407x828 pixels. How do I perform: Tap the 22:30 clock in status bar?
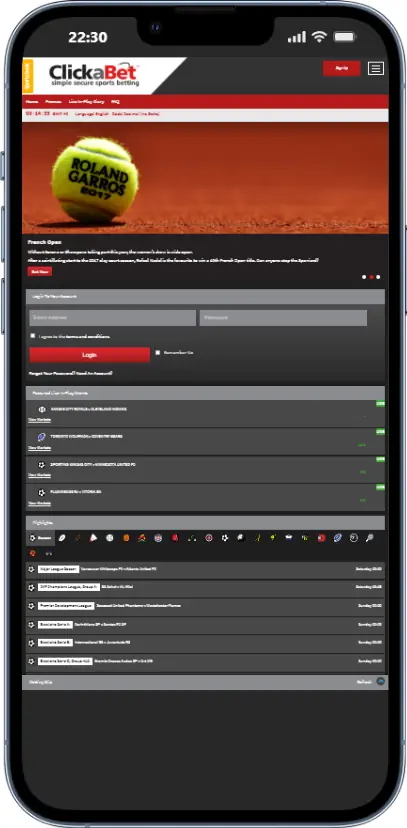[88, 37]
